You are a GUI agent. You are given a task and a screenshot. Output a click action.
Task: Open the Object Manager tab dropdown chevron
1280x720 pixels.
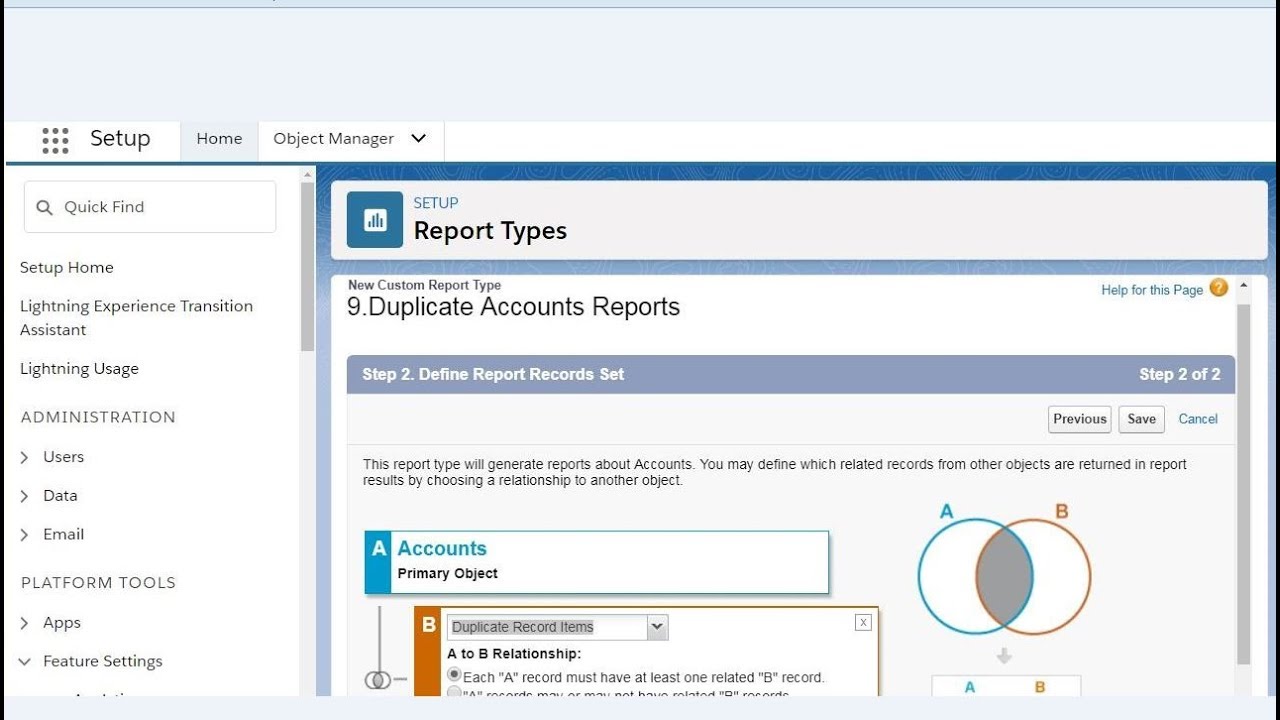(419, 138)
